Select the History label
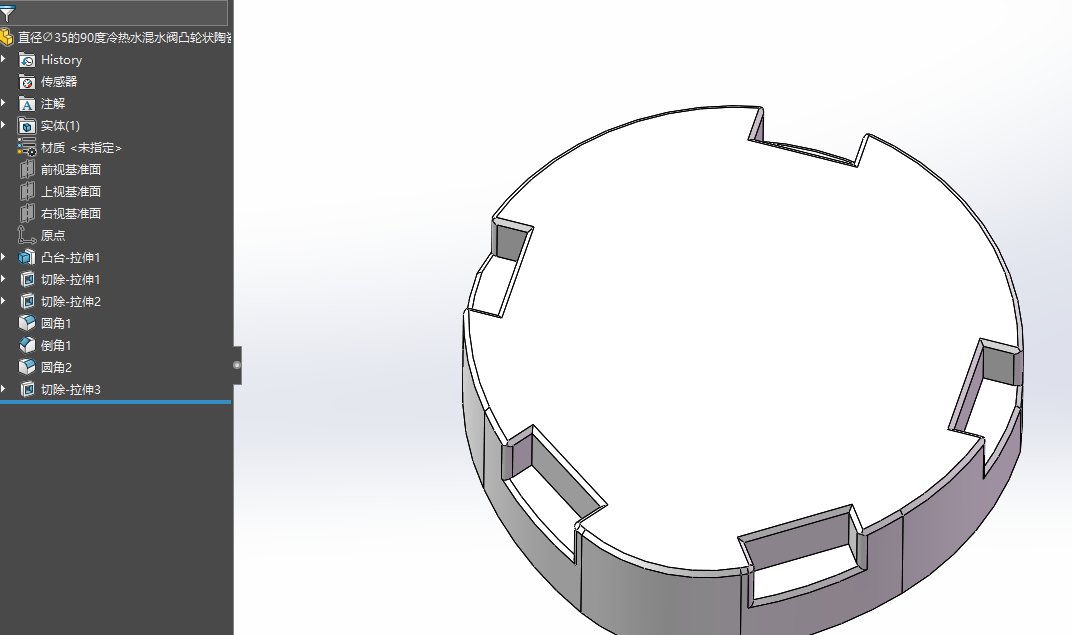 click(x=62, y=60)
